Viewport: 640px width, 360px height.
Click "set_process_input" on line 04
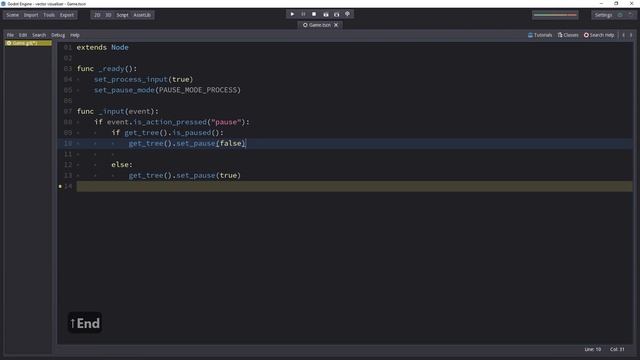click(x=131, y=79)
